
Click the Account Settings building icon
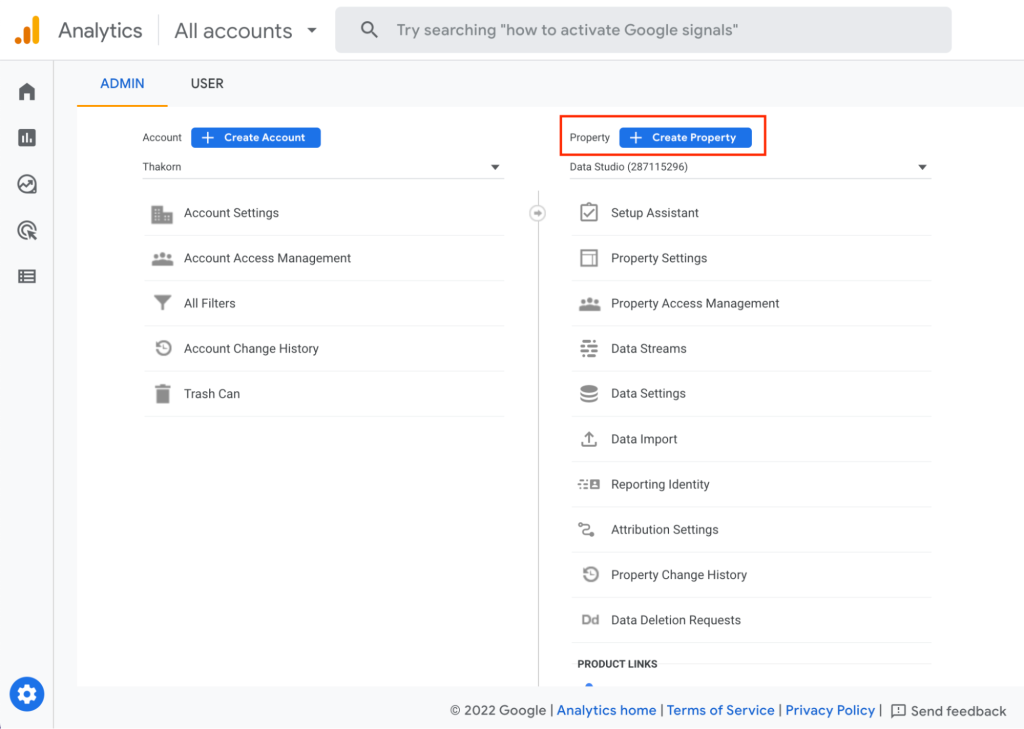(162, 214)
